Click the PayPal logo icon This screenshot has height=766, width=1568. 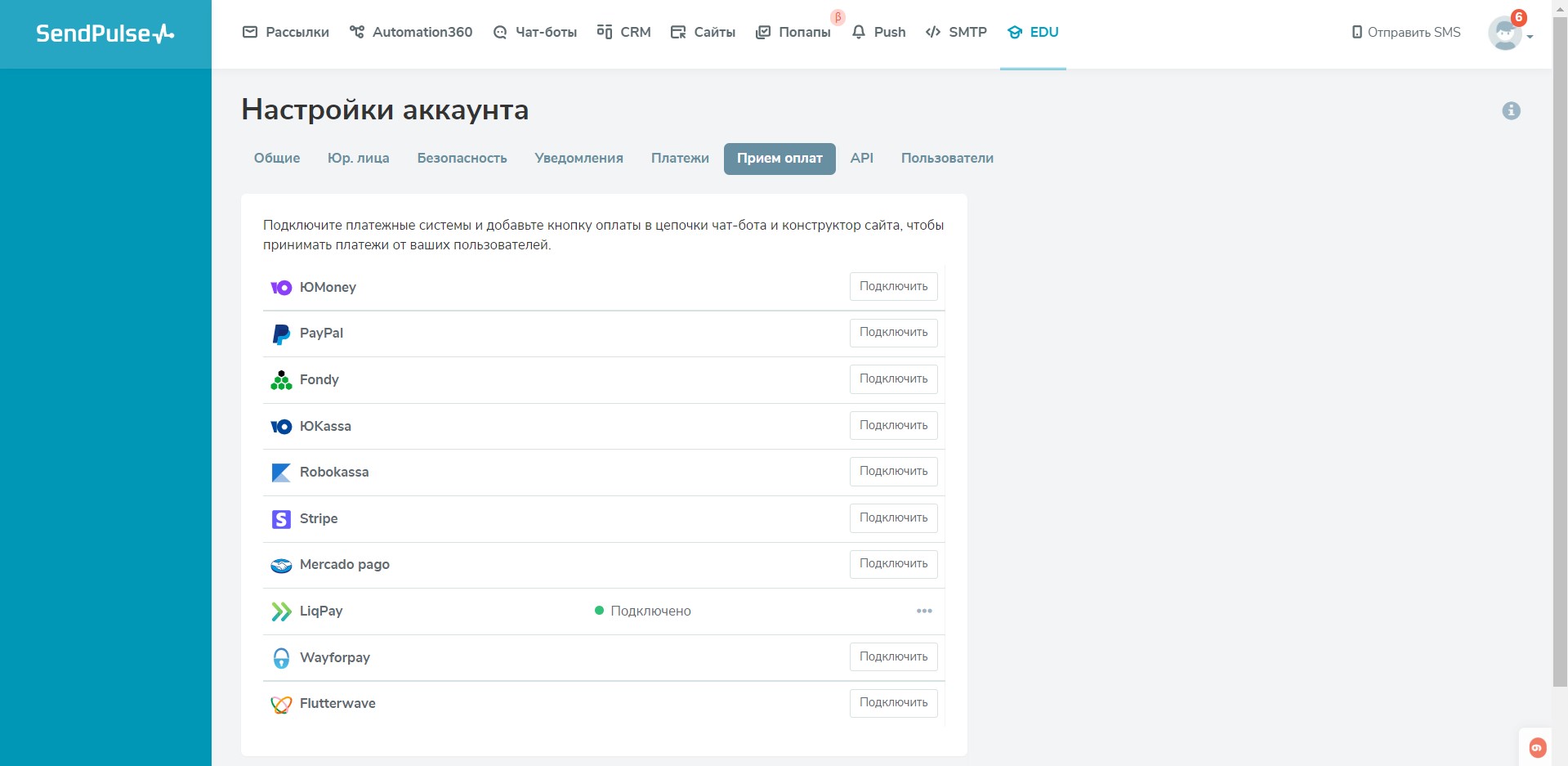281,334
